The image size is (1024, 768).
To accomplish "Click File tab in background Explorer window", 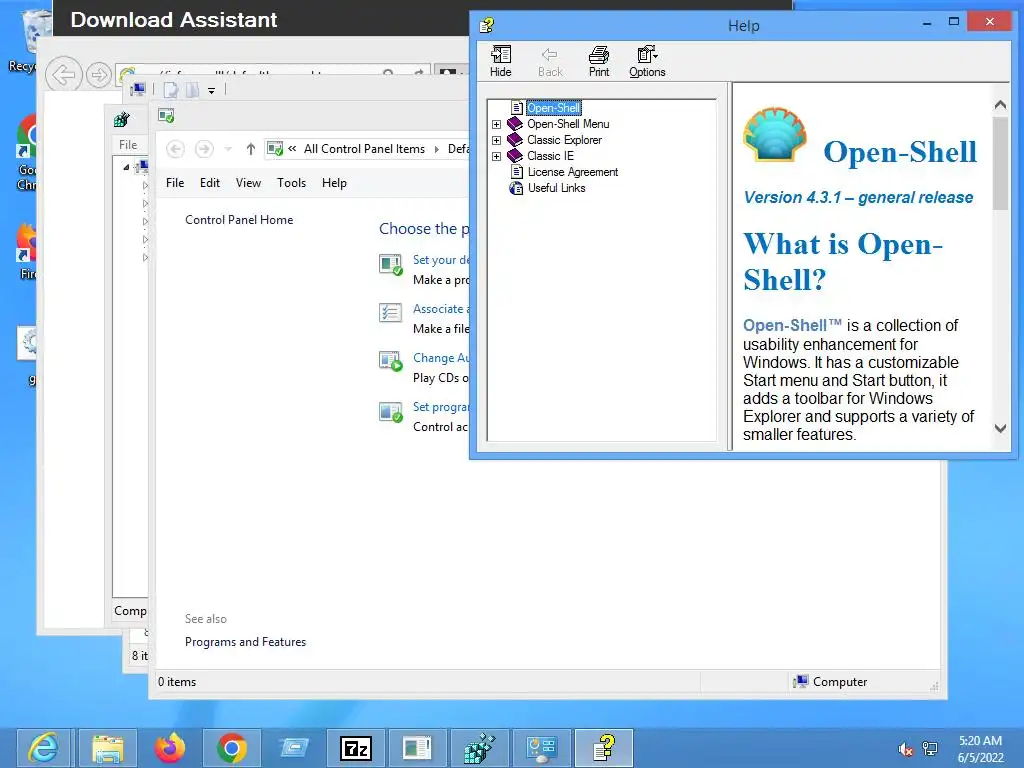I will 128,145.
